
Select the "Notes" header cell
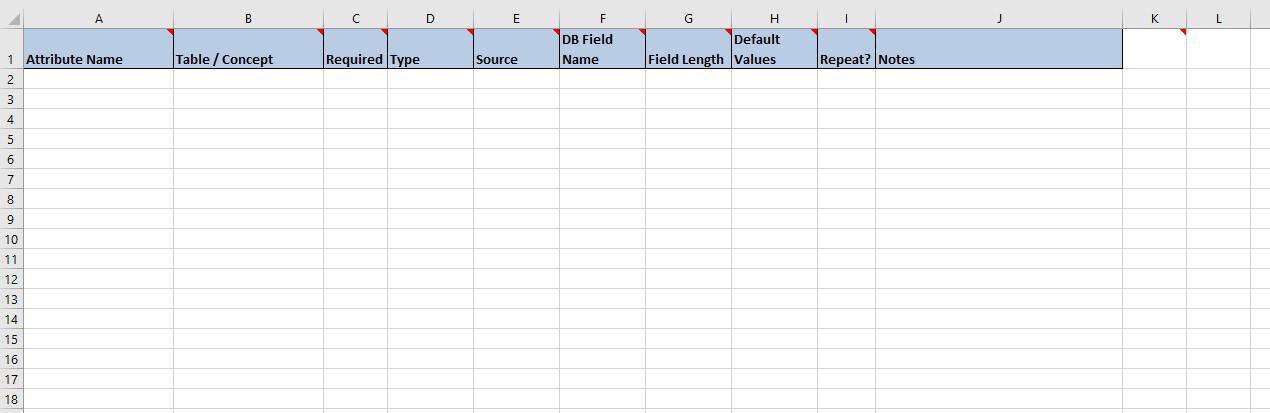(x=998, y=49)
